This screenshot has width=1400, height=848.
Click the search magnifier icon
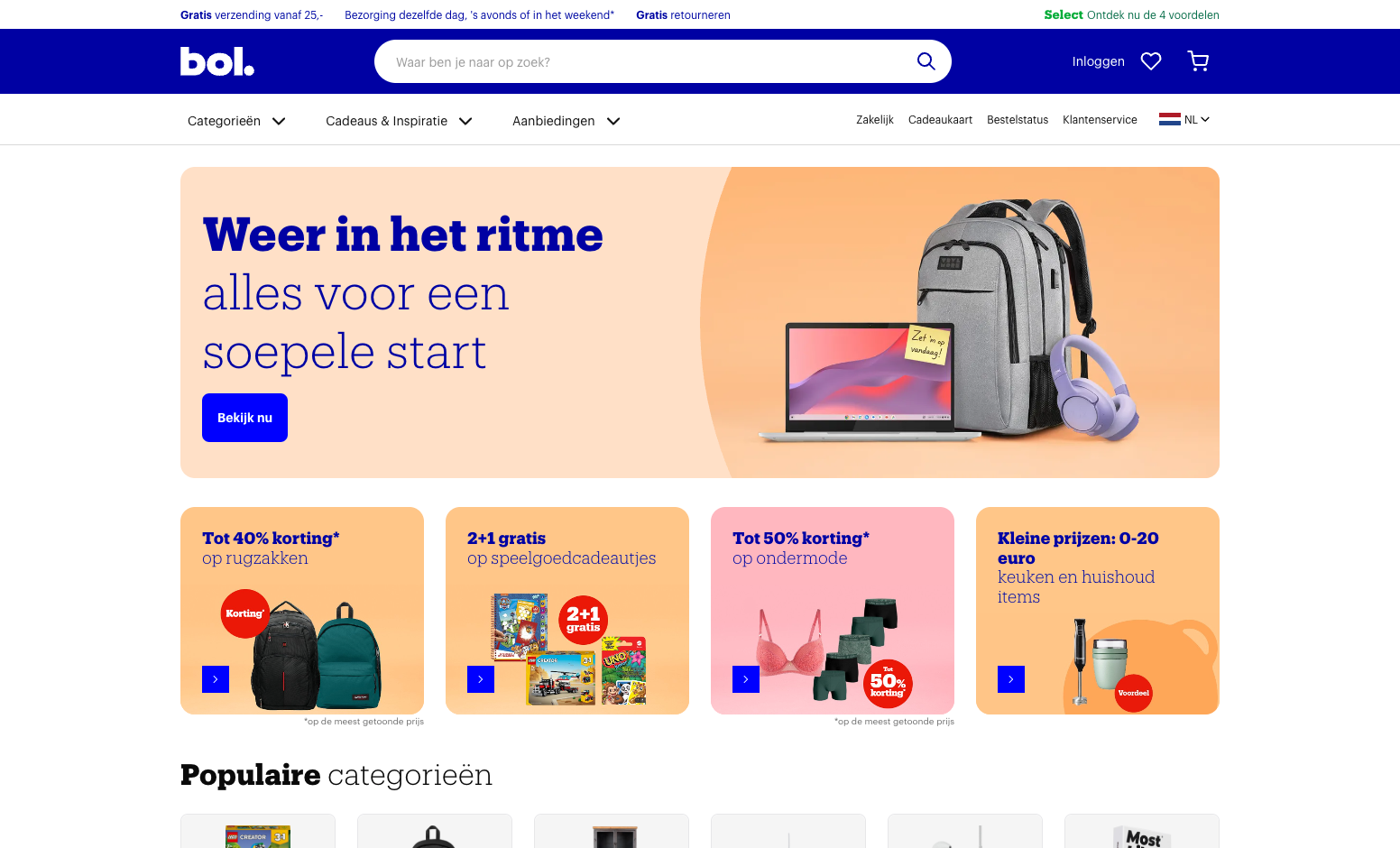[926, 61]
